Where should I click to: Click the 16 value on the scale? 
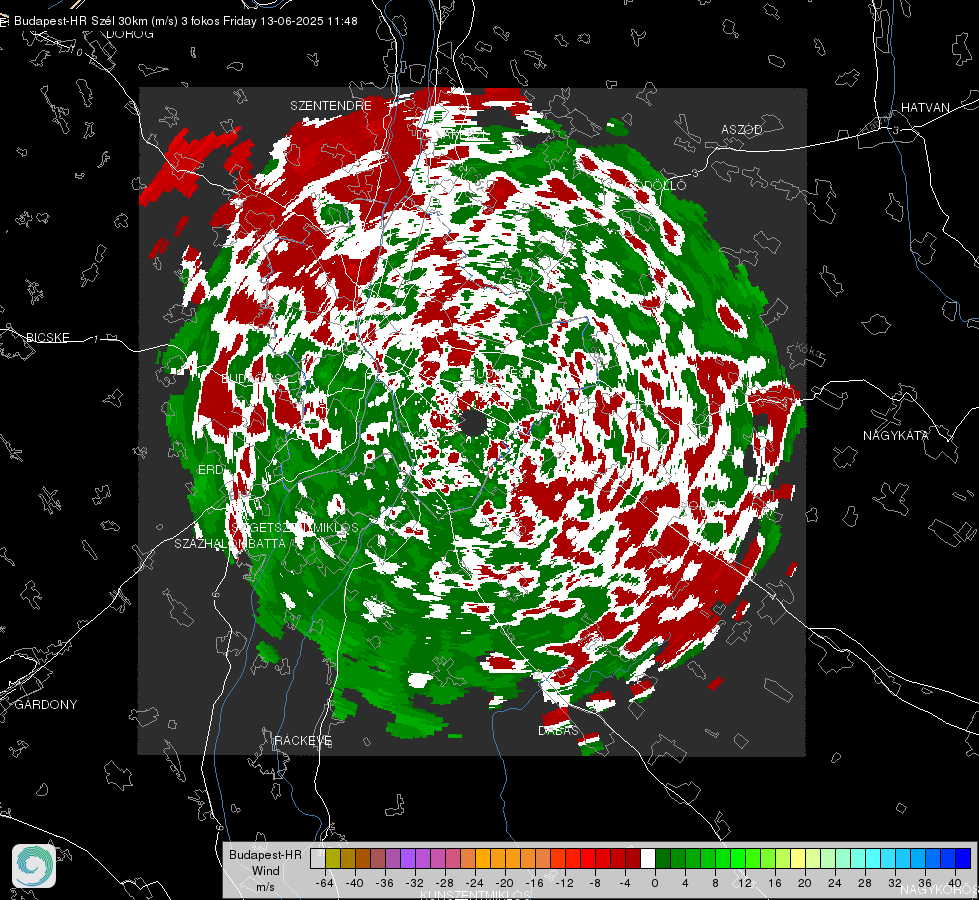click(x=775, y=883)
